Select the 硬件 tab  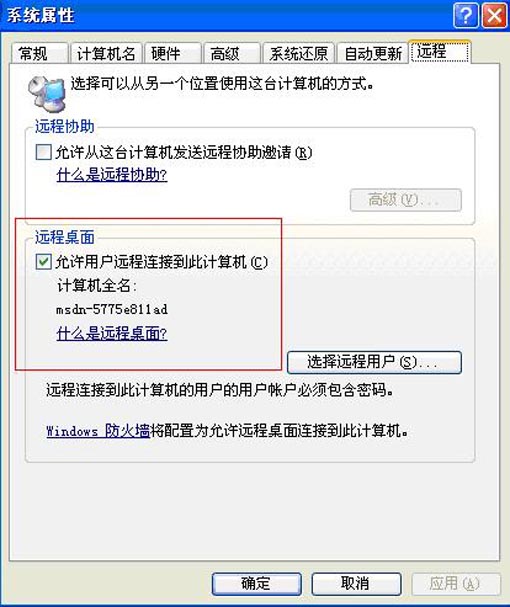[x=172, y=53]
